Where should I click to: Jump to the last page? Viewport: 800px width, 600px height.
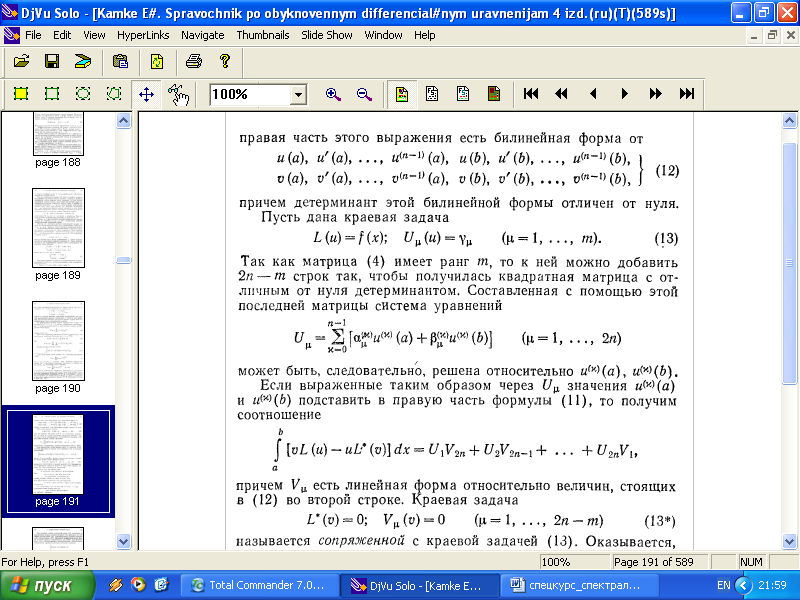(687, 94)
